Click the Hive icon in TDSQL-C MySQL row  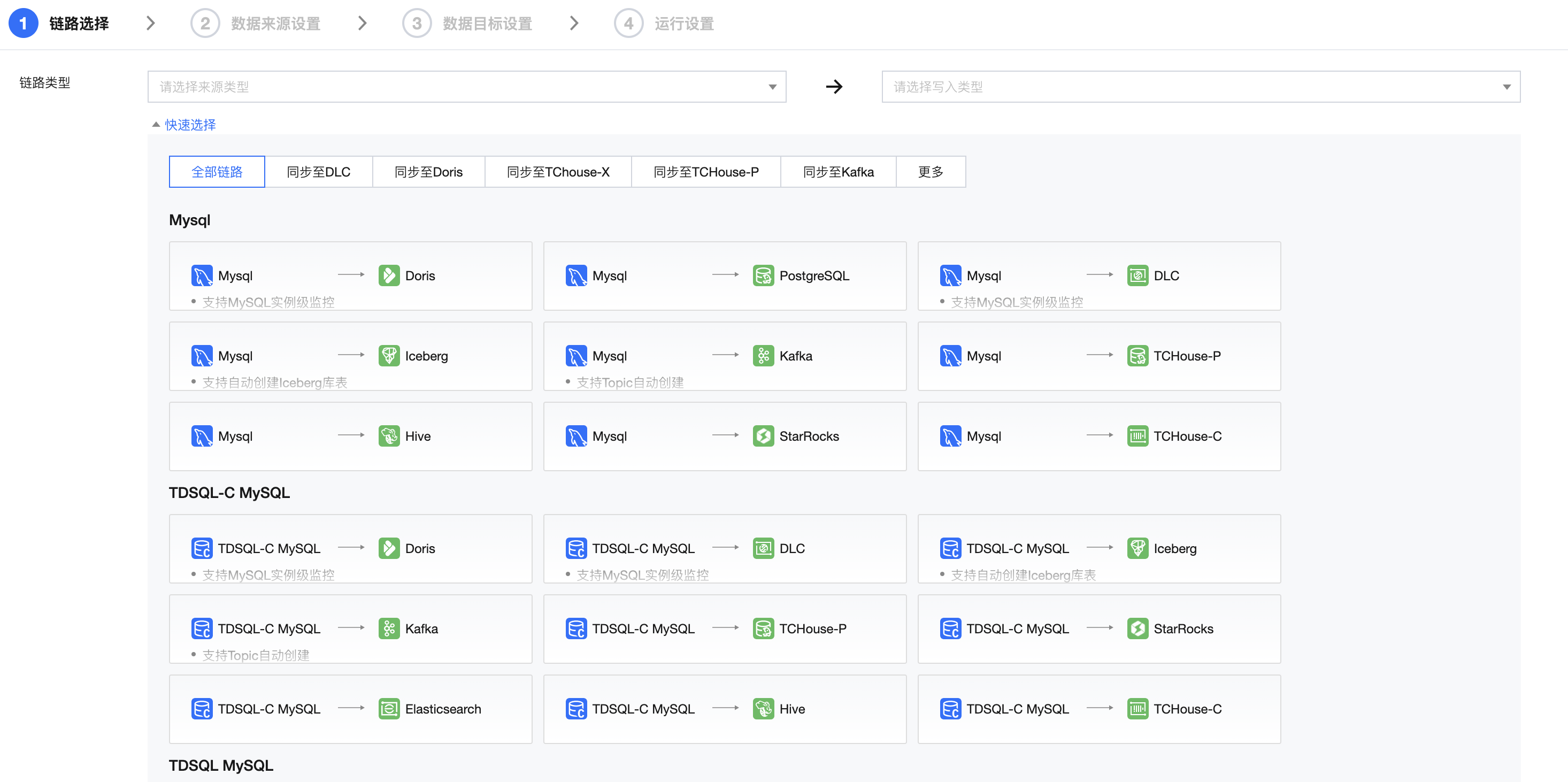point(763,709)
